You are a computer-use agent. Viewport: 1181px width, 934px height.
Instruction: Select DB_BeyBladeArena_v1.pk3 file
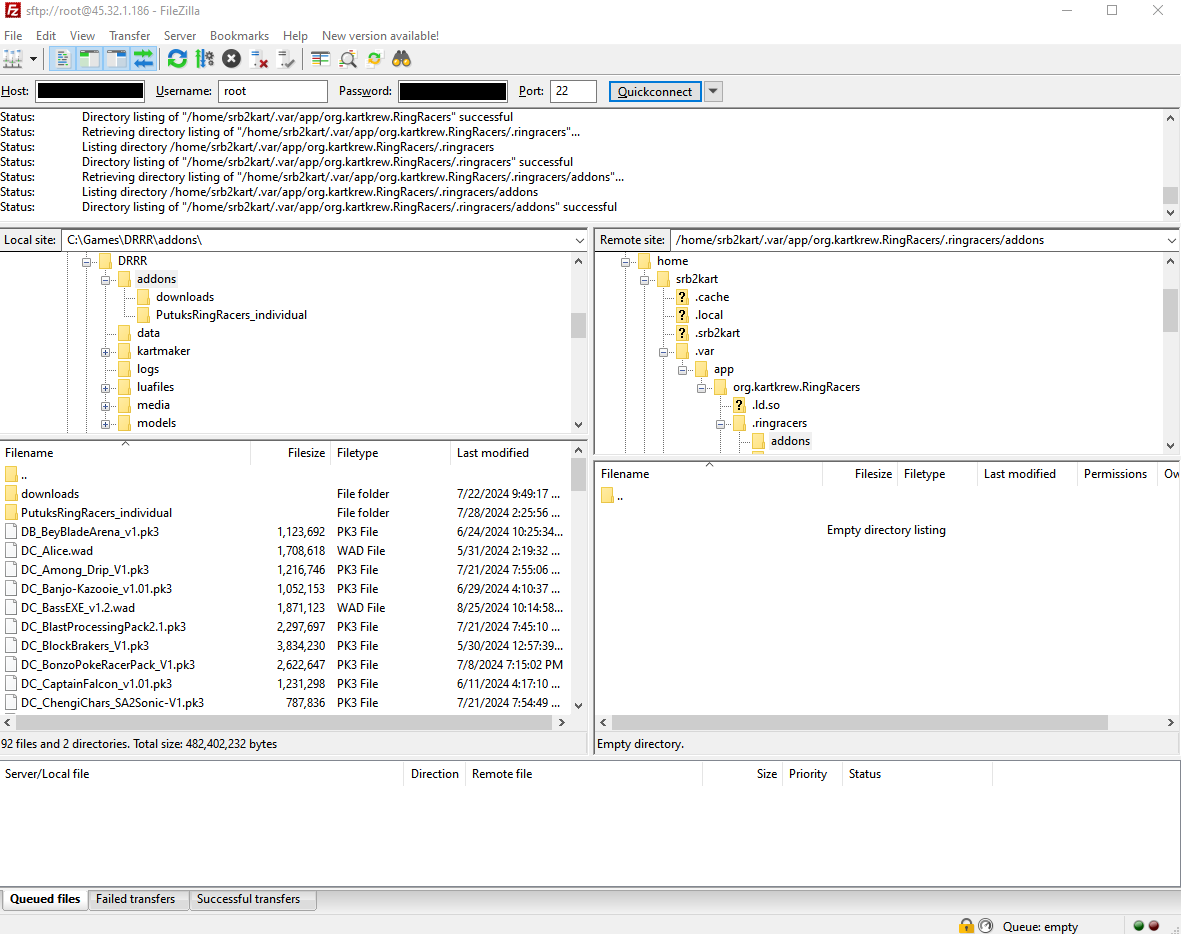point(90,532)
